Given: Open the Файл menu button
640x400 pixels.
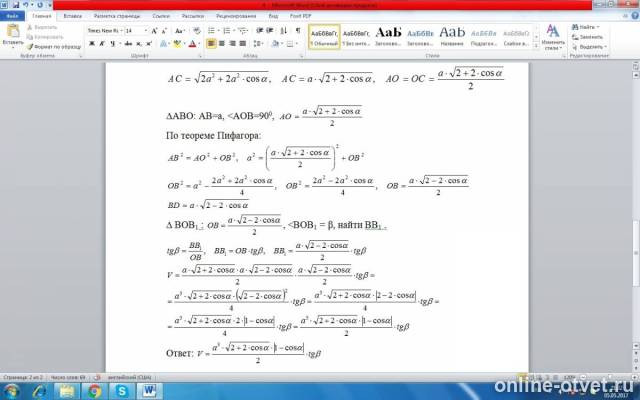Looking at the screenshot, I should point(12,16).
